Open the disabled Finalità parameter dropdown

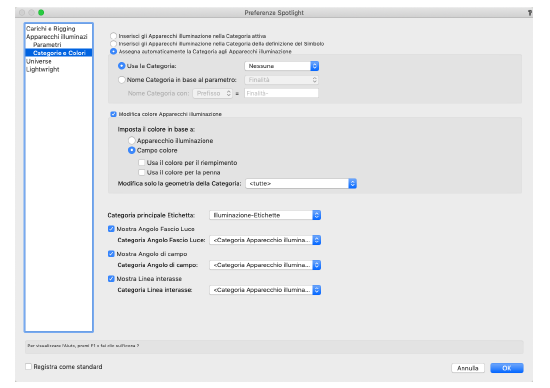coord(282,80)
